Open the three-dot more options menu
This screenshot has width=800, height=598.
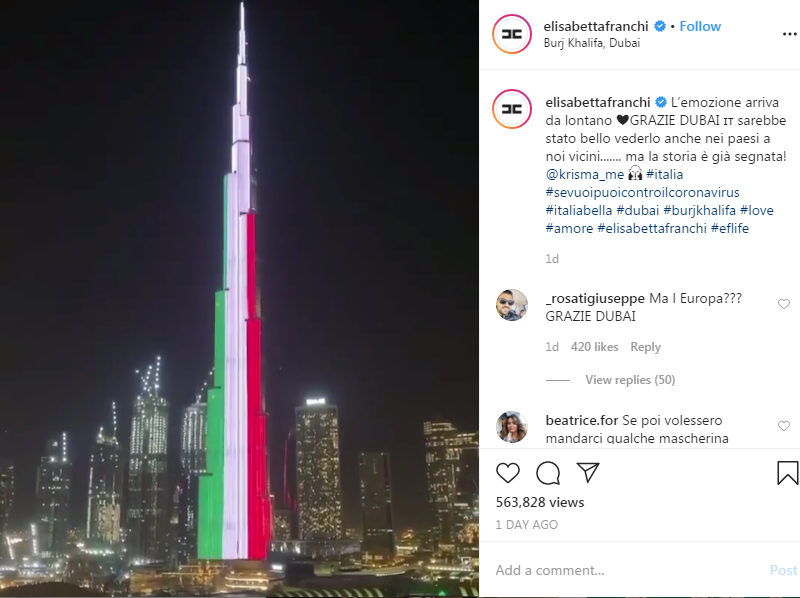[789, 34]
